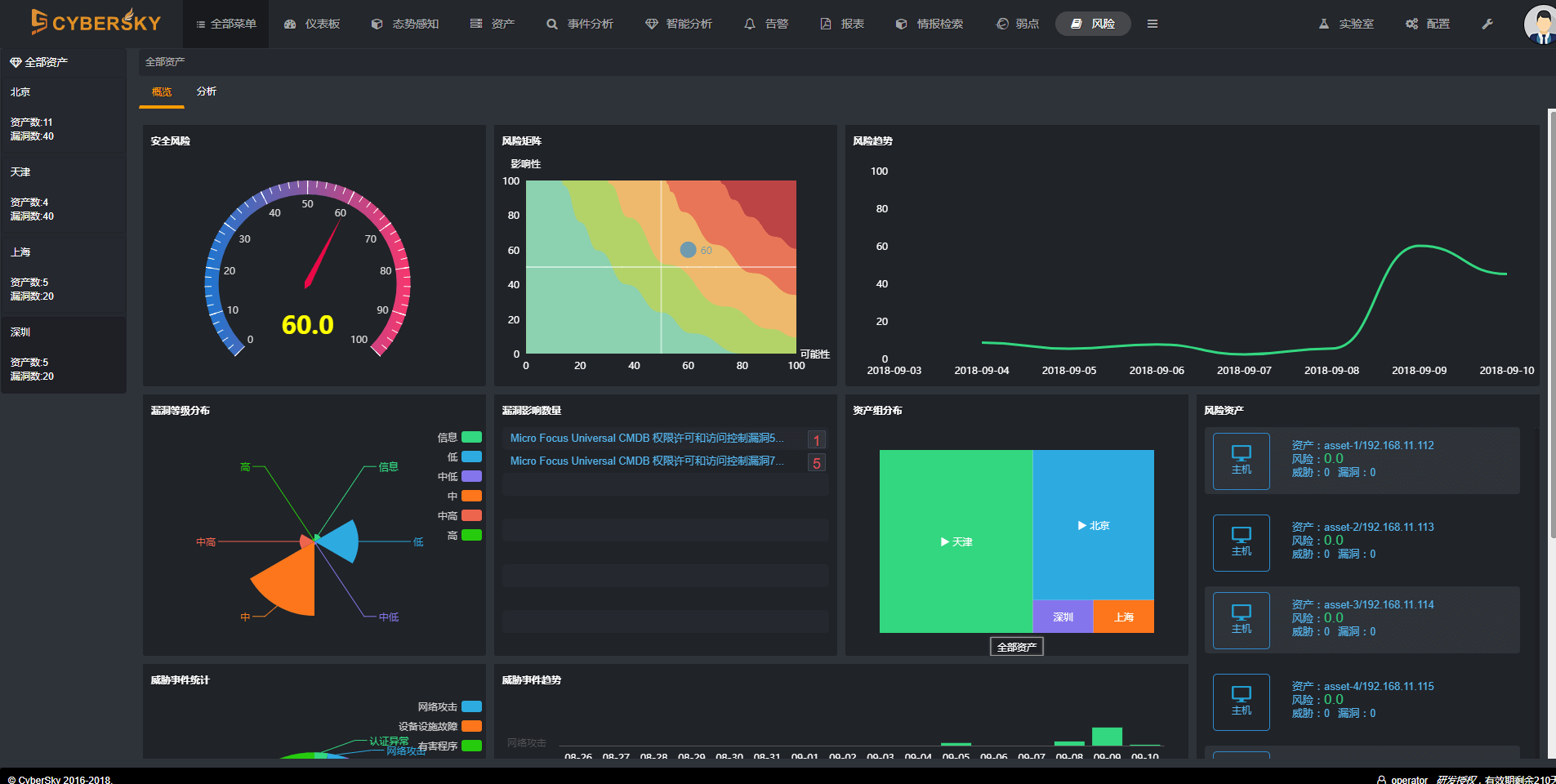The height and width of the screenshot is (784, 1556).
Task: Open the 告警 alerts bell menu
Action: [x=765, y=24]
